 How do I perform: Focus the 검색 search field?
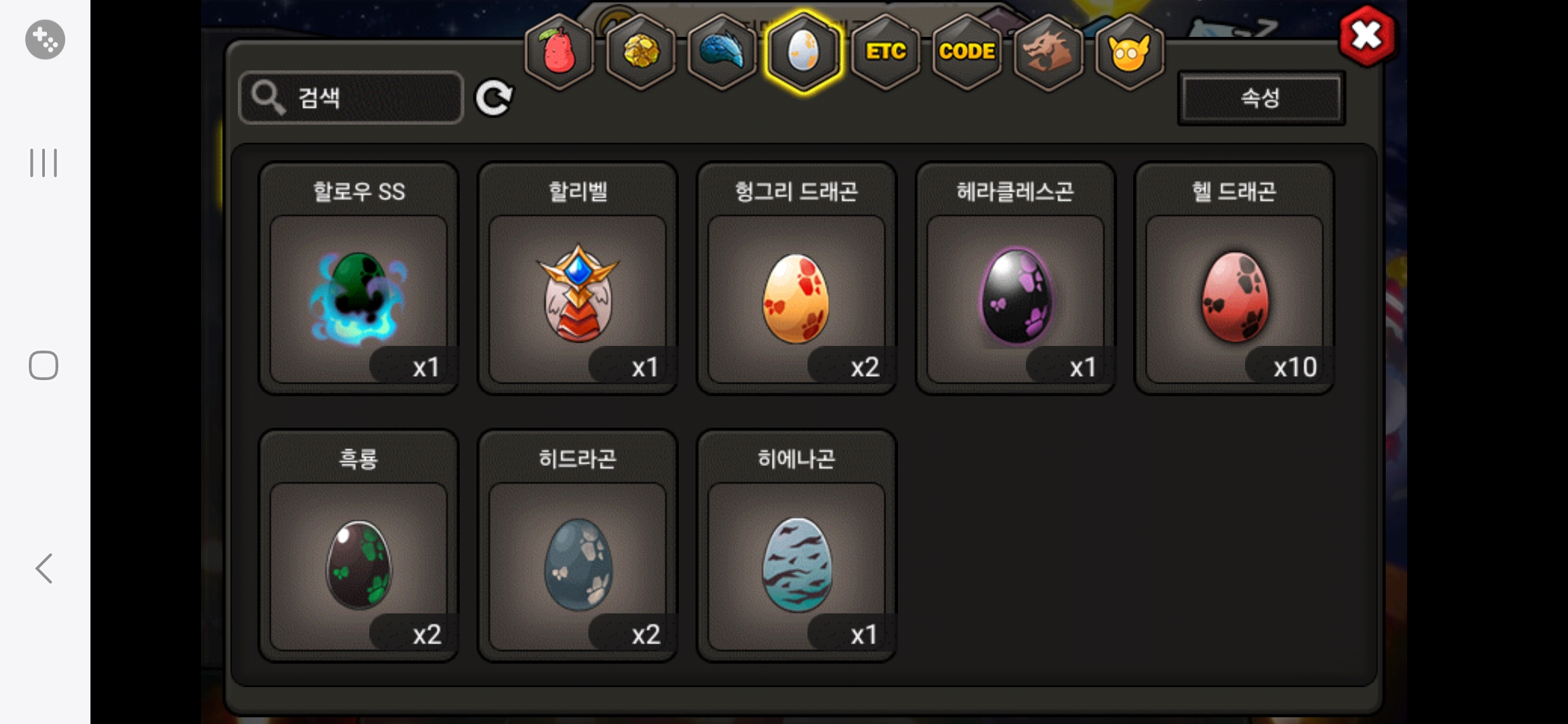pyautogui.click(x=351, y=98)
